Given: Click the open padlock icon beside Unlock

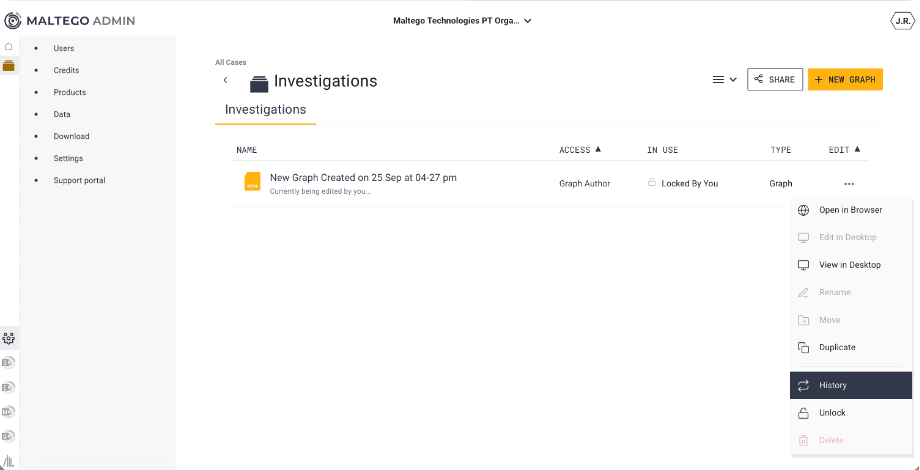Looking at the screenshot, I should pos(804,413).
